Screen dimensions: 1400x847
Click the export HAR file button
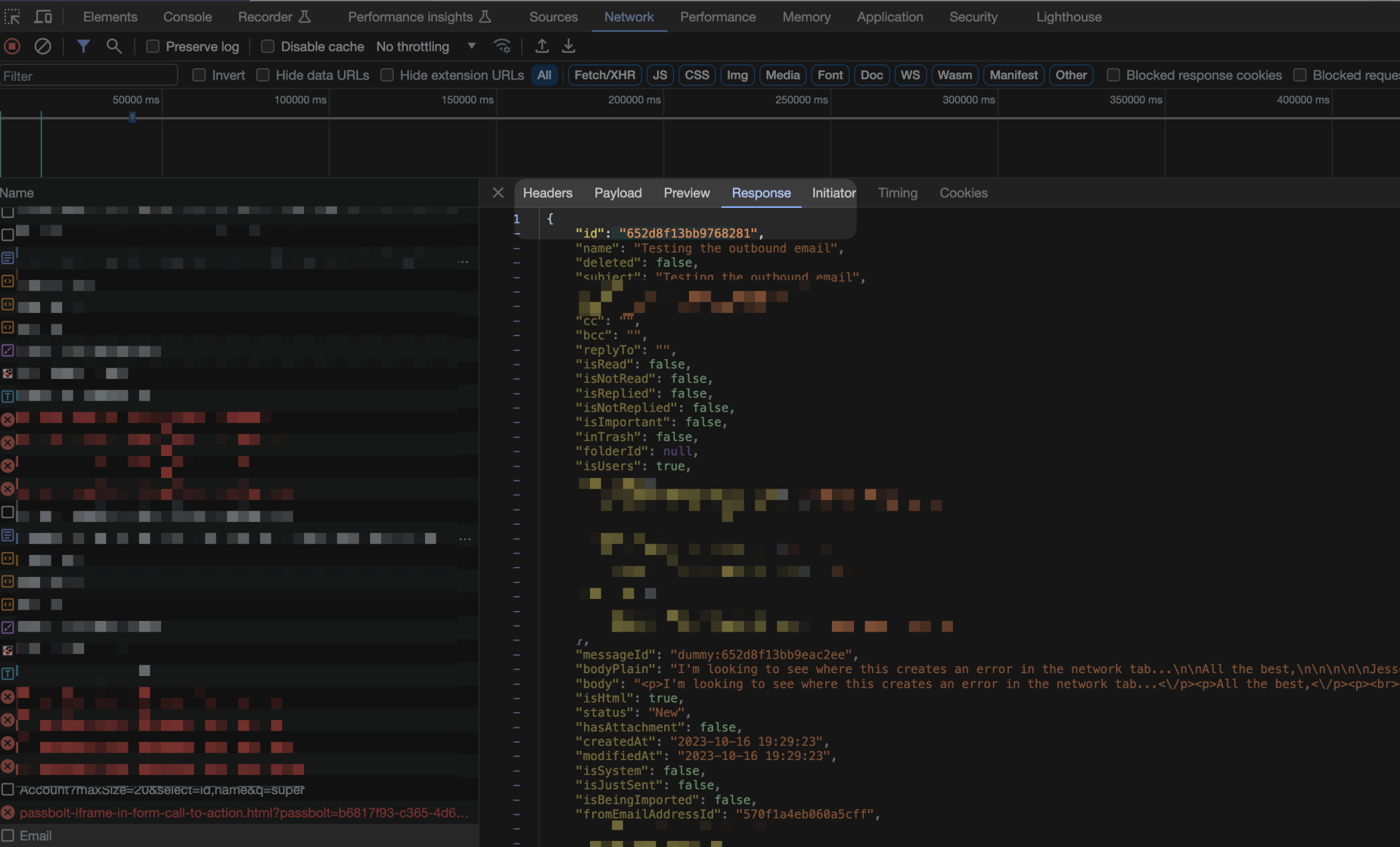tap(569, 46)
